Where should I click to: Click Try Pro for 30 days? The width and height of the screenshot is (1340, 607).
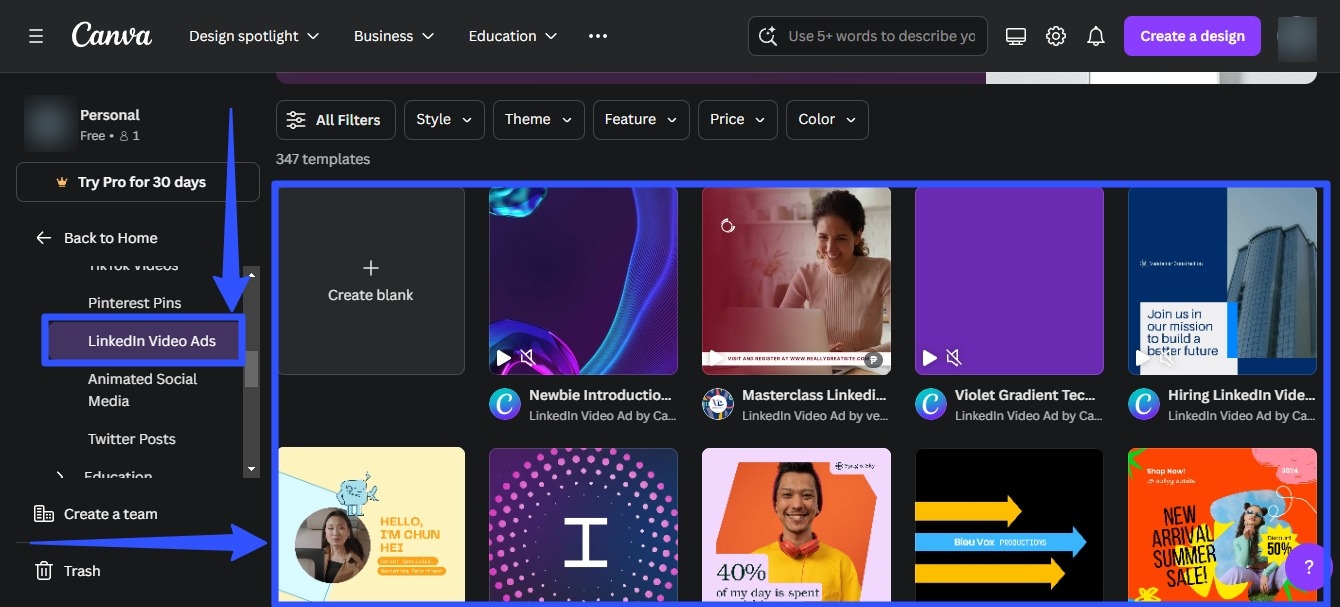(x=137, y=181)
